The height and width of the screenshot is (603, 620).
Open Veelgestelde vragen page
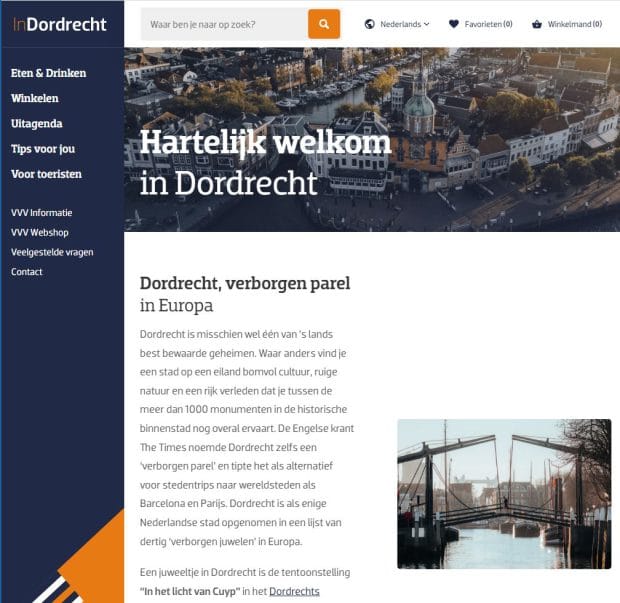[x=52, y=252]
